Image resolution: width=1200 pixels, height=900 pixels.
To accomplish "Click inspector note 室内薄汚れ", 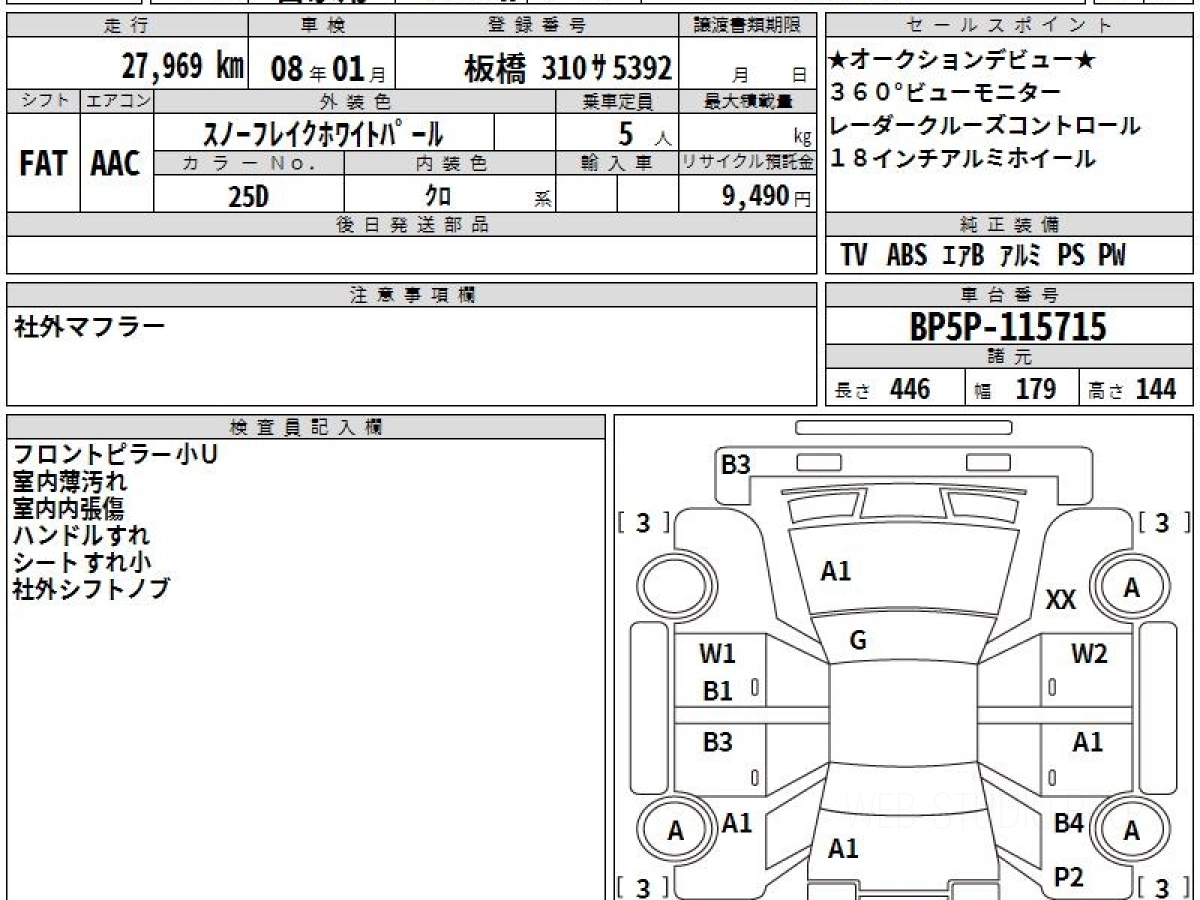I will coord(70,481).
